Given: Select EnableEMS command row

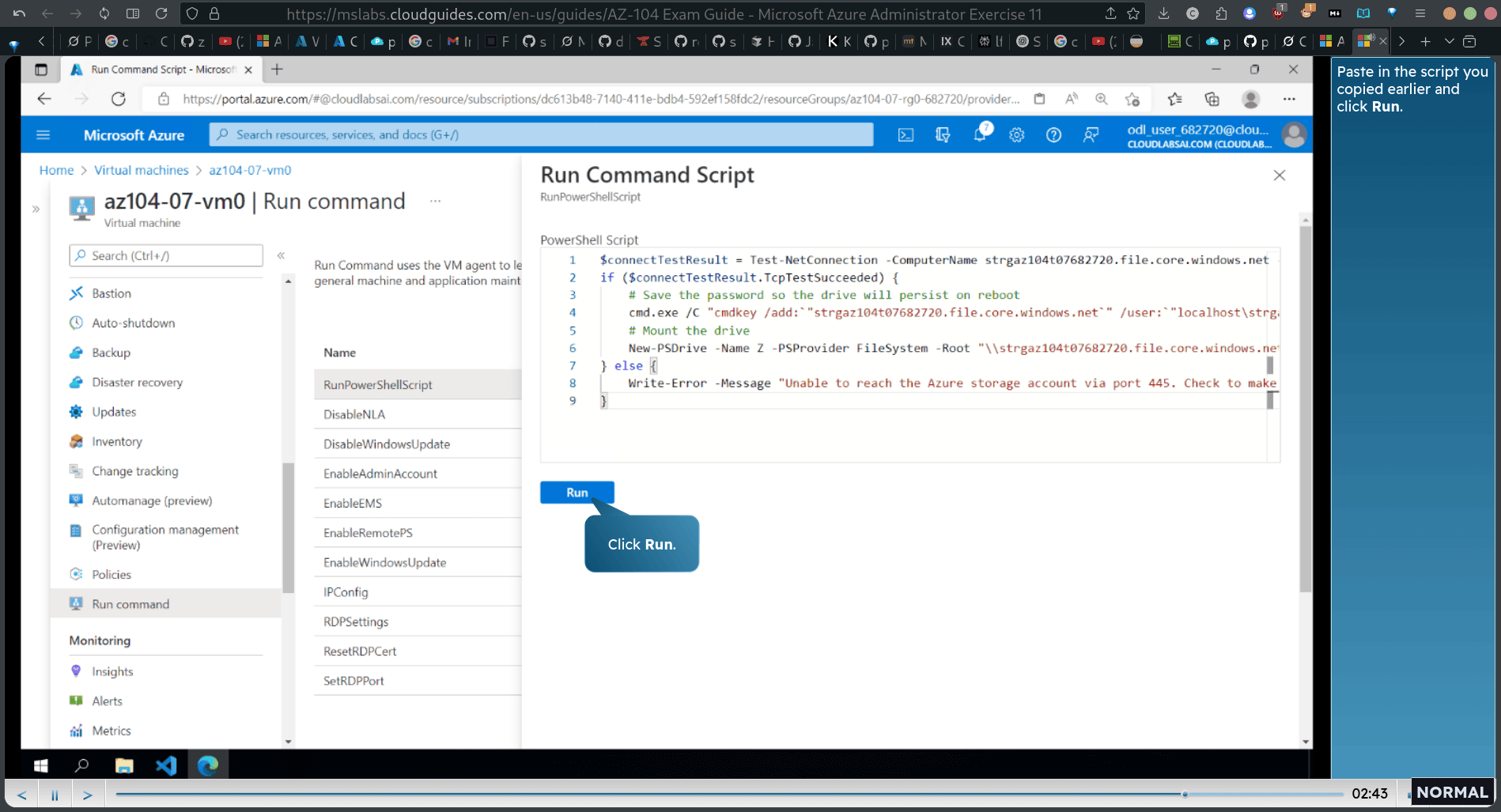Looking at the screenshot, I should [x=418, y=503].
